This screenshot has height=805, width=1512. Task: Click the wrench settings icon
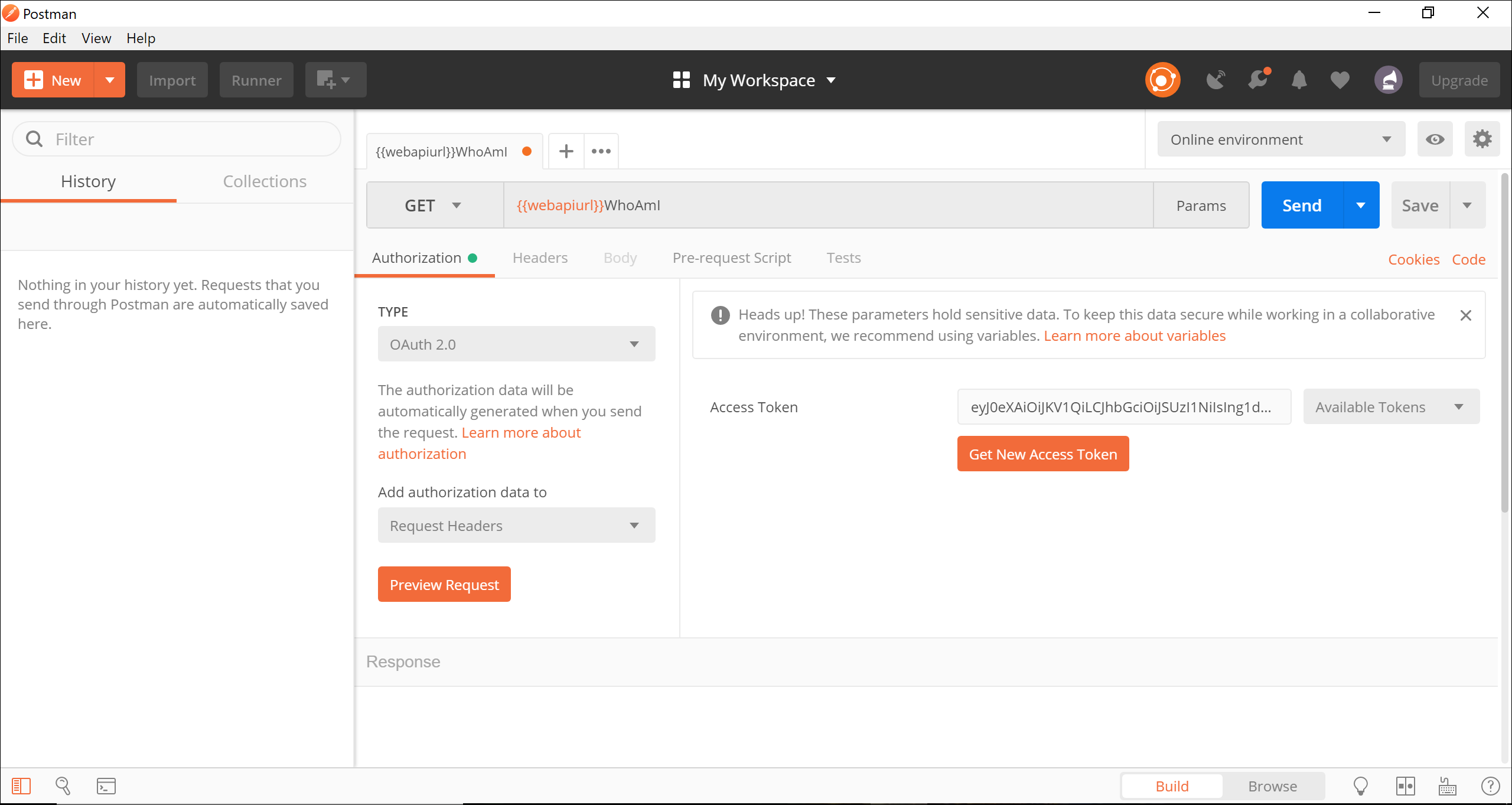(x=1257, y=80)
